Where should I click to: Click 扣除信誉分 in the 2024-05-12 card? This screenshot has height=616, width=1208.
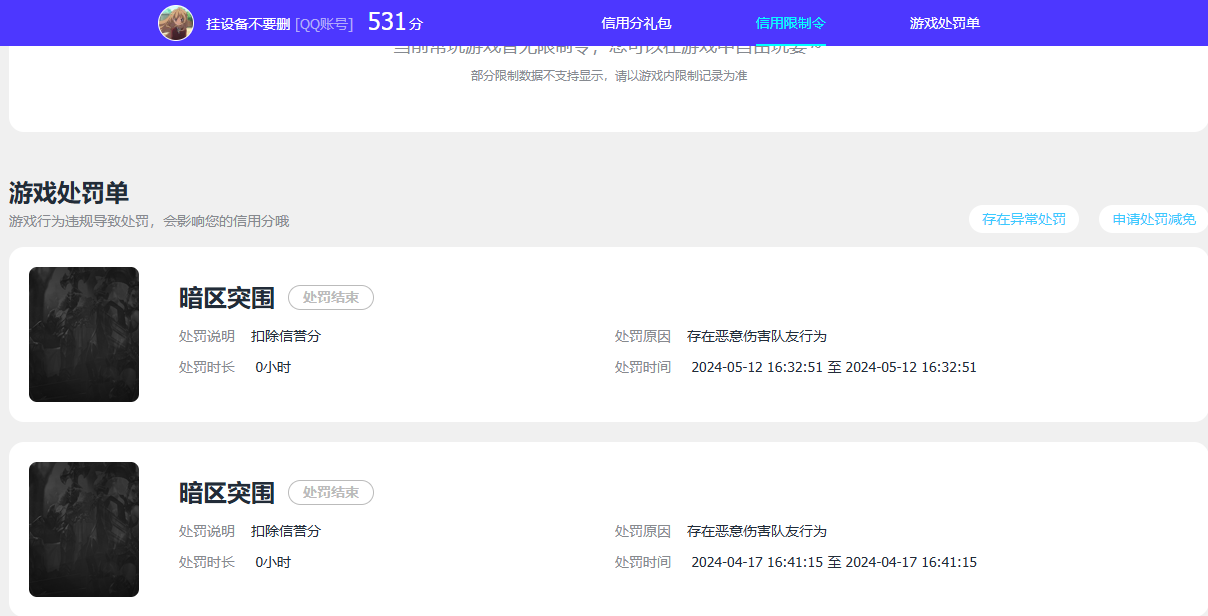coord(286,336)
